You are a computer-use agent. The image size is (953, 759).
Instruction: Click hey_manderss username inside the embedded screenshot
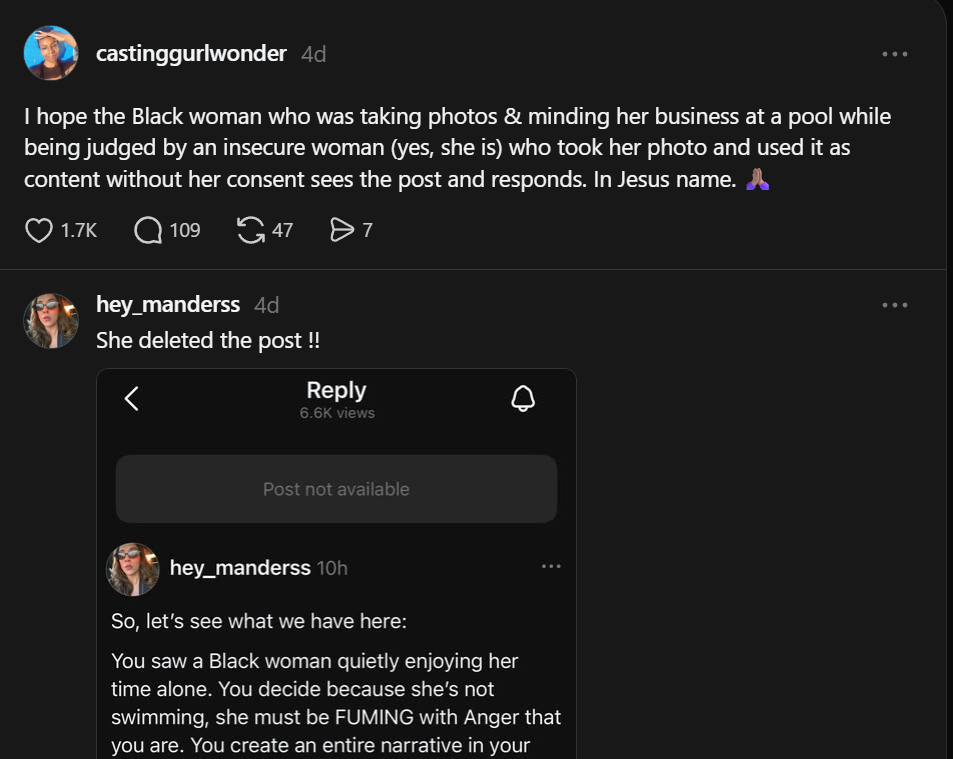(240, 568)
